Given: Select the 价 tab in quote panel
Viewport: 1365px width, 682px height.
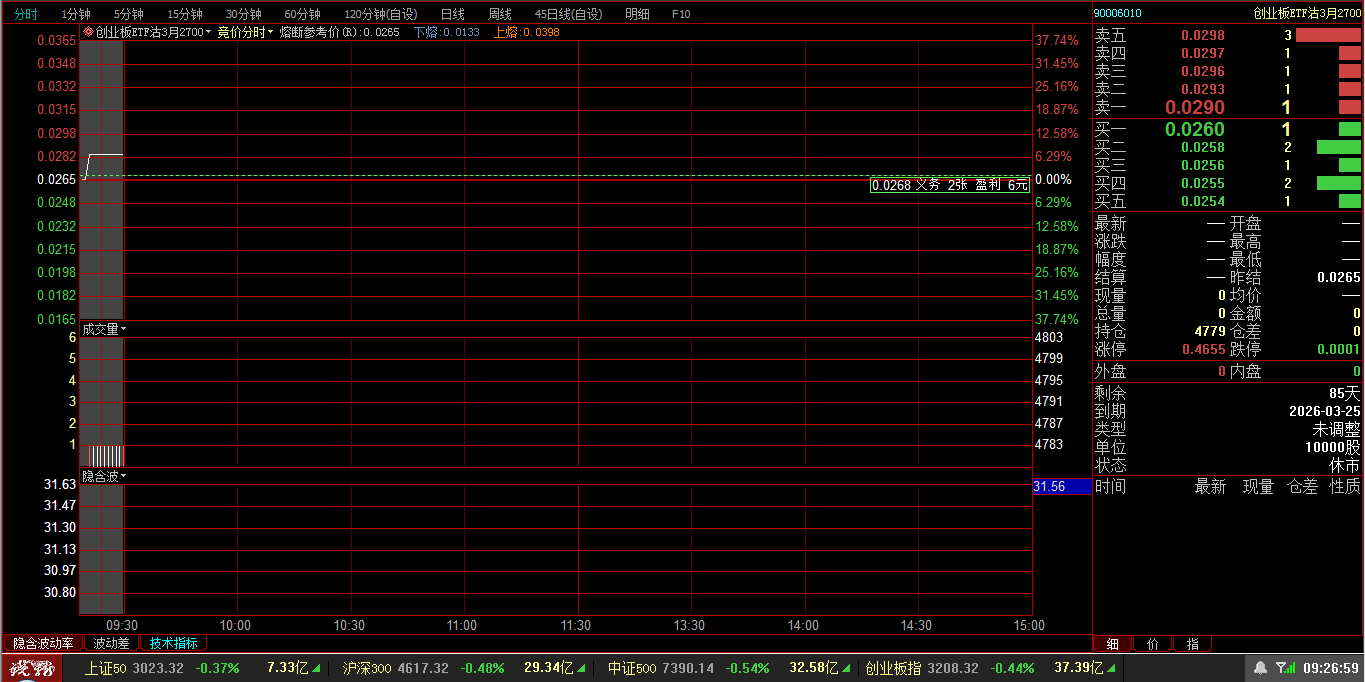Looking at the screenshot, I should coord(1153,644).
